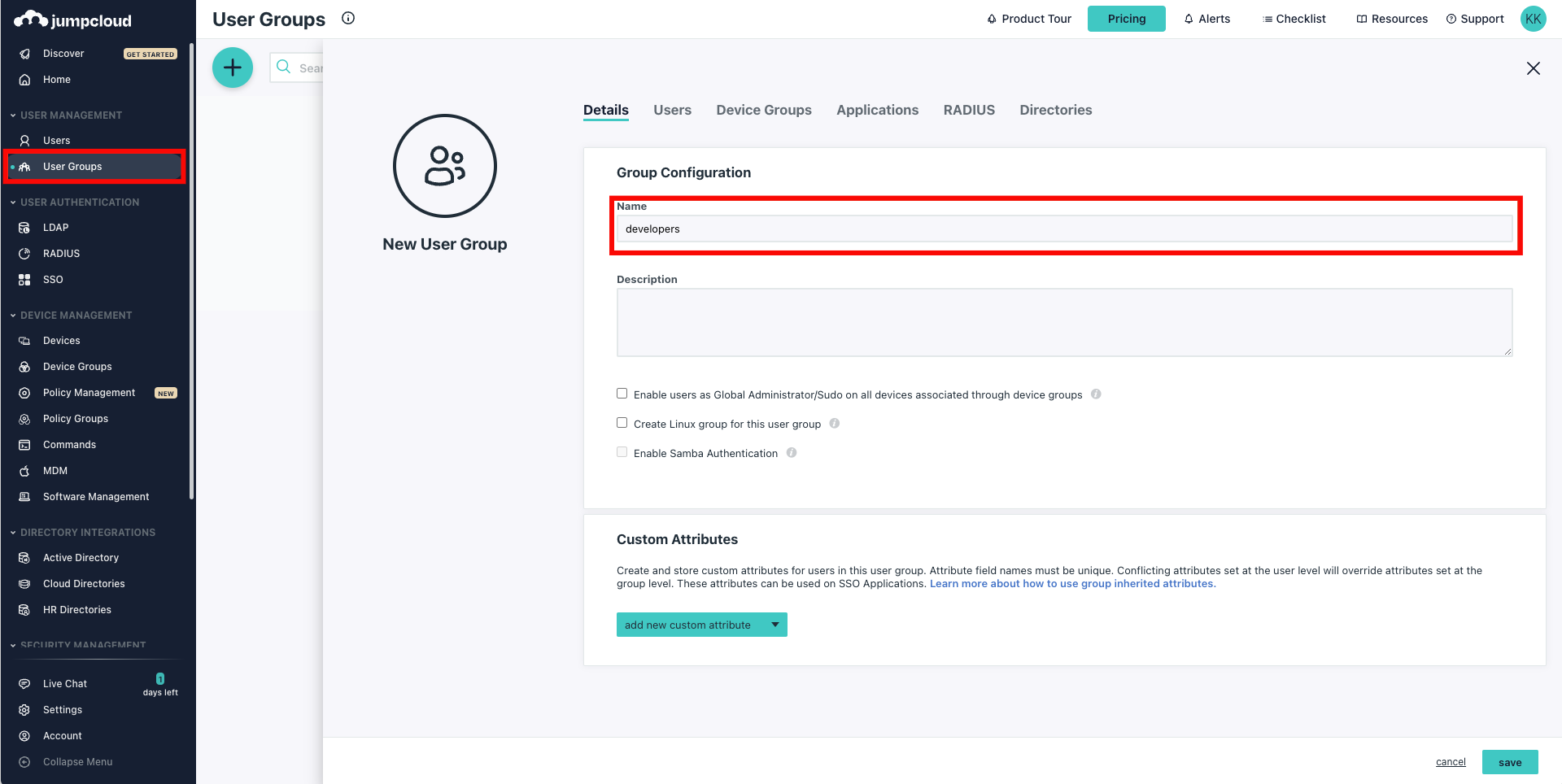The image size is (1562, 784).
Task: Open the Checklist link
Action: point(1294,19)
